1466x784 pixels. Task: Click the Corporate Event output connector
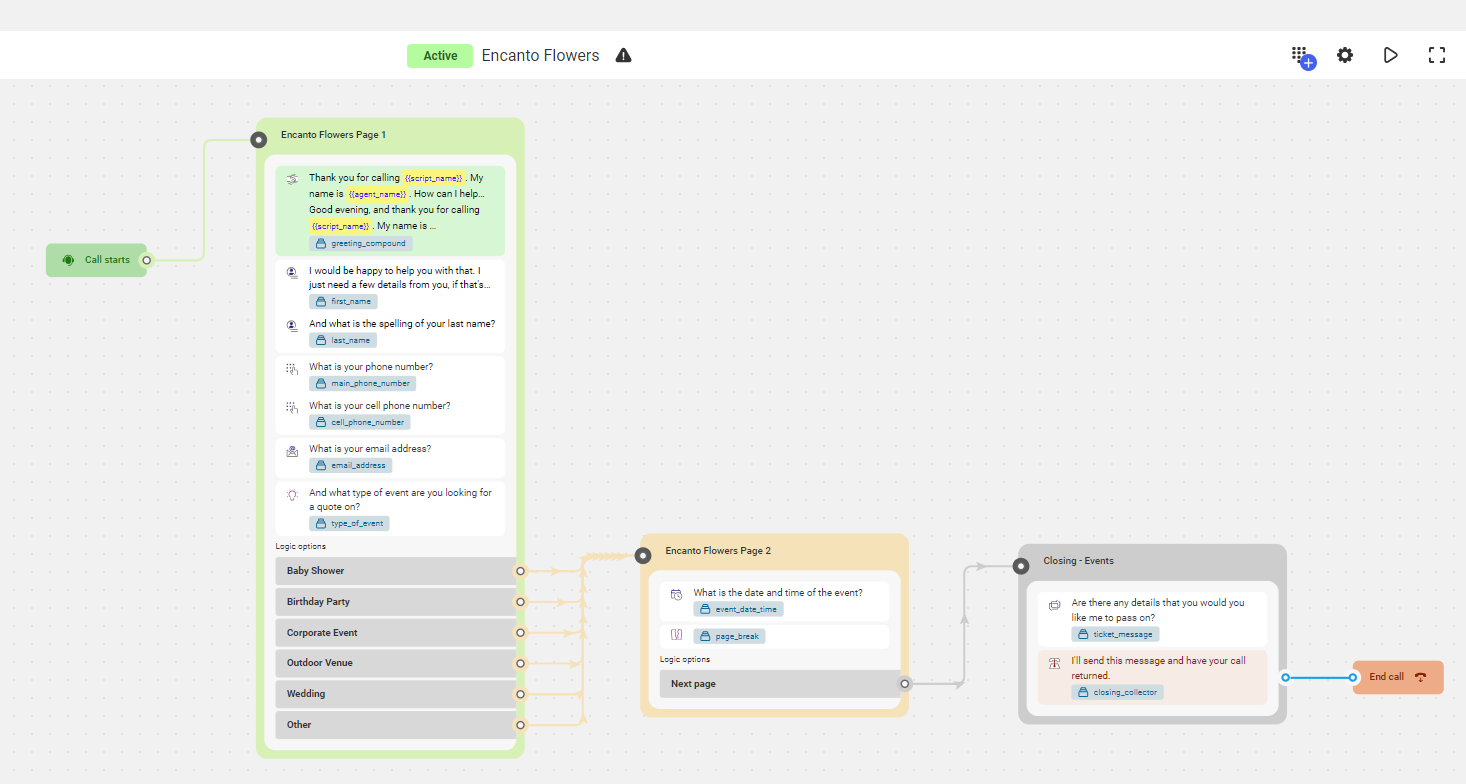coord(520,633)
